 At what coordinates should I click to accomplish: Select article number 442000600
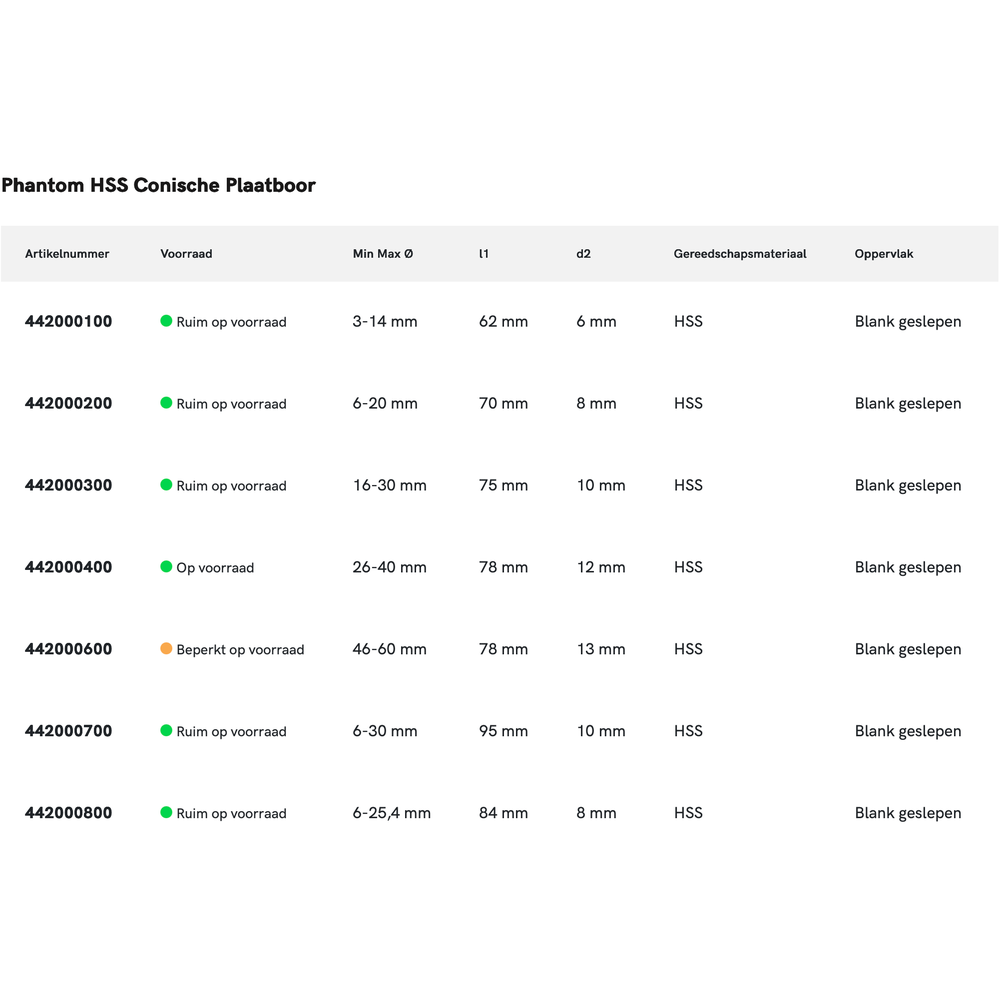tap(69, 650)
